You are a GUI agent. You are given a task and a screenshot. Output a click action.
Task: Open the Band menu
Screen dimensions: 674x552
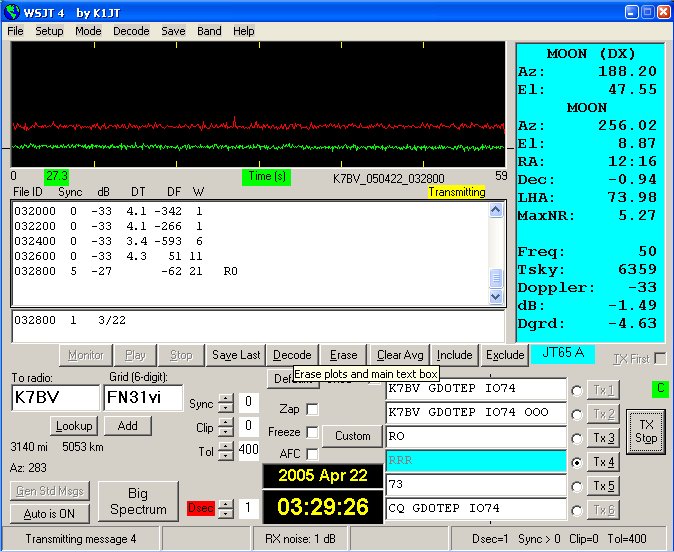pos(209,31)
